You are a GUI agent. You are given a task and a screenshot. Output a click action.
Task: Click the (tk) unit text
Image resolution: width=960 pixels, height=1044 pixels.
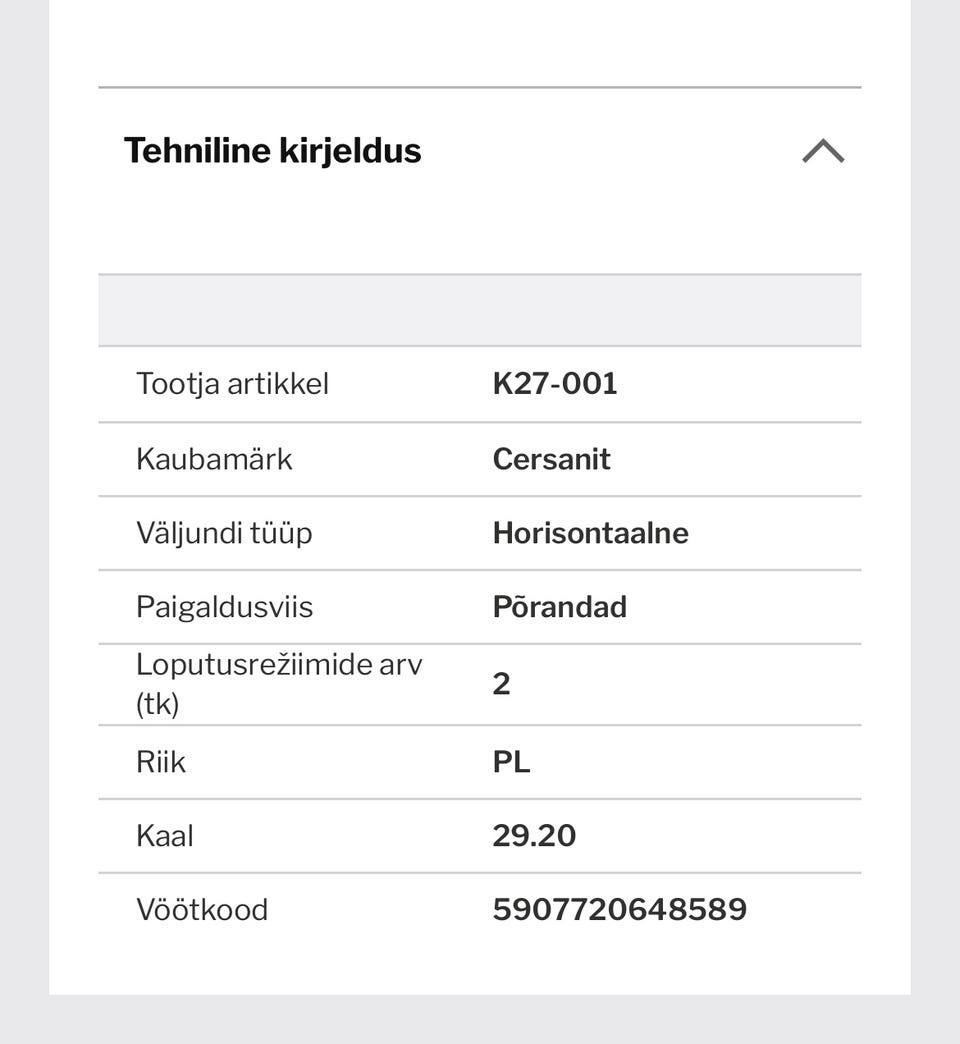[157, 705]
